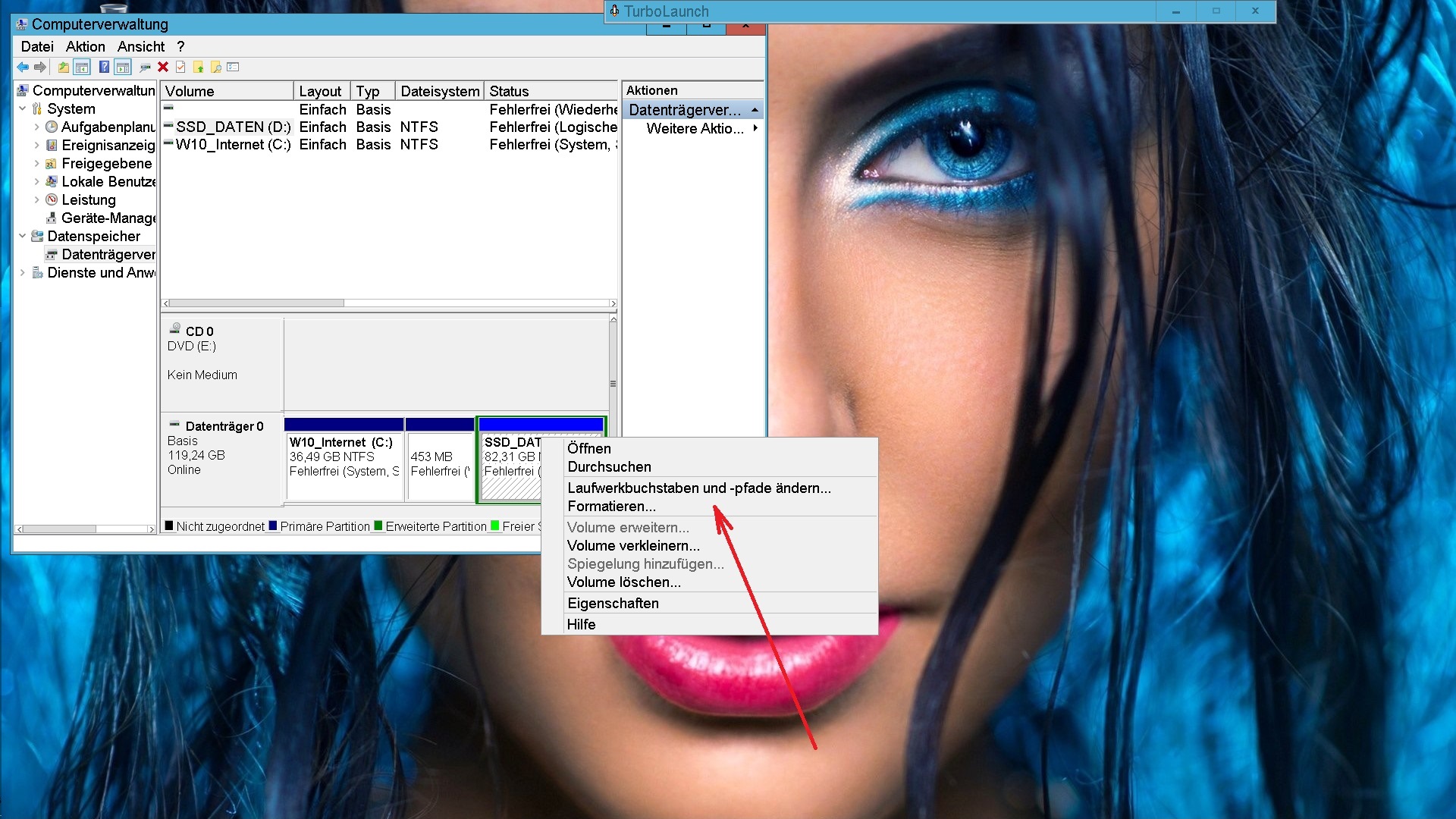
Task: Click the volume list horizontal scrollbar thumb
Action: (x=257, y=303)
